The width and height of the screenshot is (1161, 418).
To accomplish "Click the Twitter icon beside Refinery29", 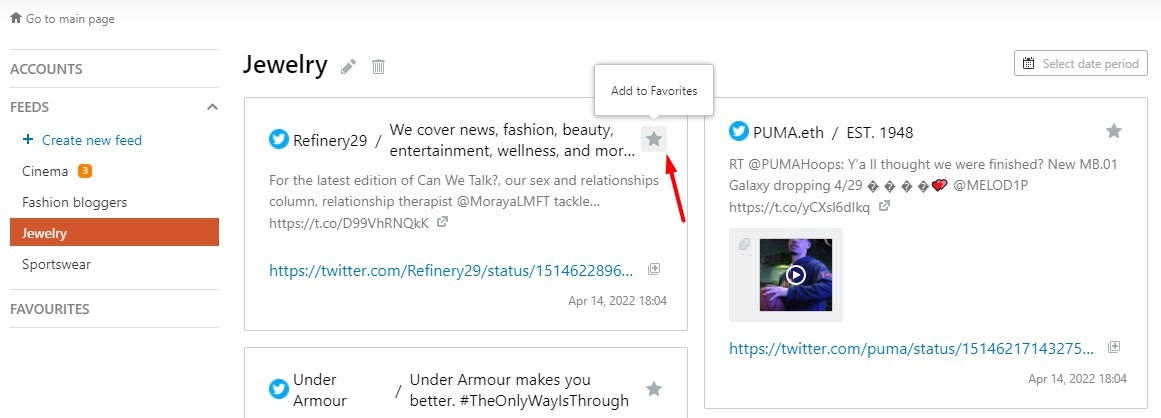I will (279, 139).
